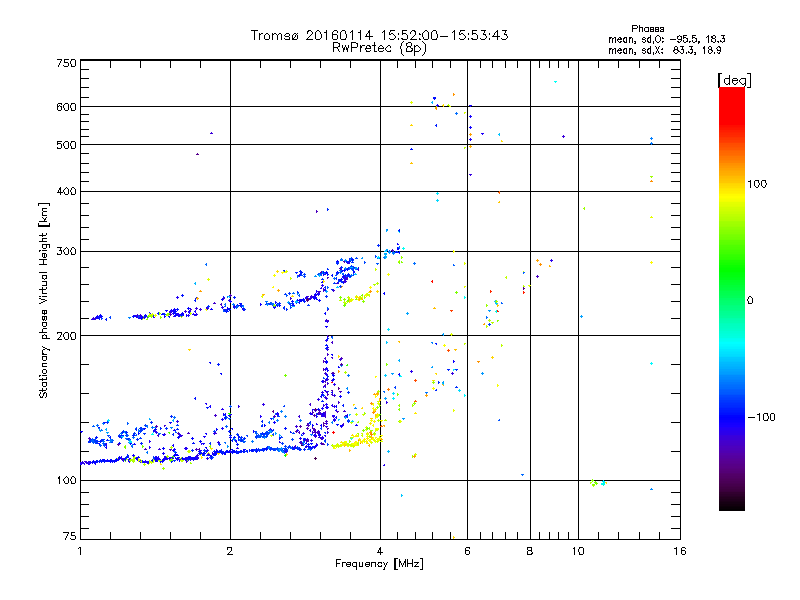Click the 'Phases' header text
Image resolution: width=800 pixels, height=600 pixels.
pos(647,29)
